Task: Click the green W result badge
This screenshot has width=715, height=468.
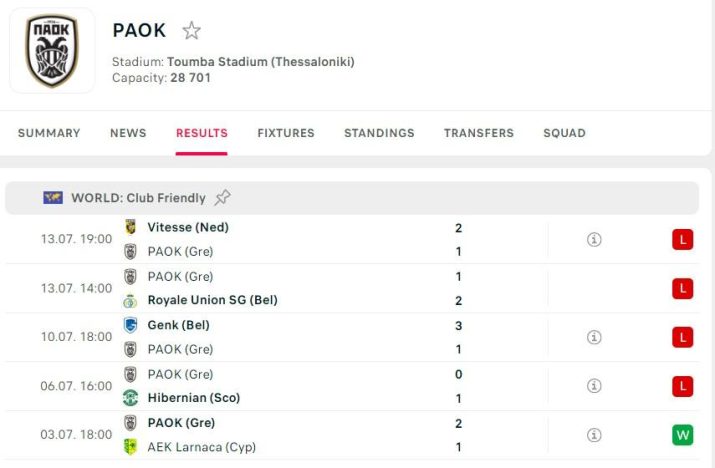Action: click(683, 435)
